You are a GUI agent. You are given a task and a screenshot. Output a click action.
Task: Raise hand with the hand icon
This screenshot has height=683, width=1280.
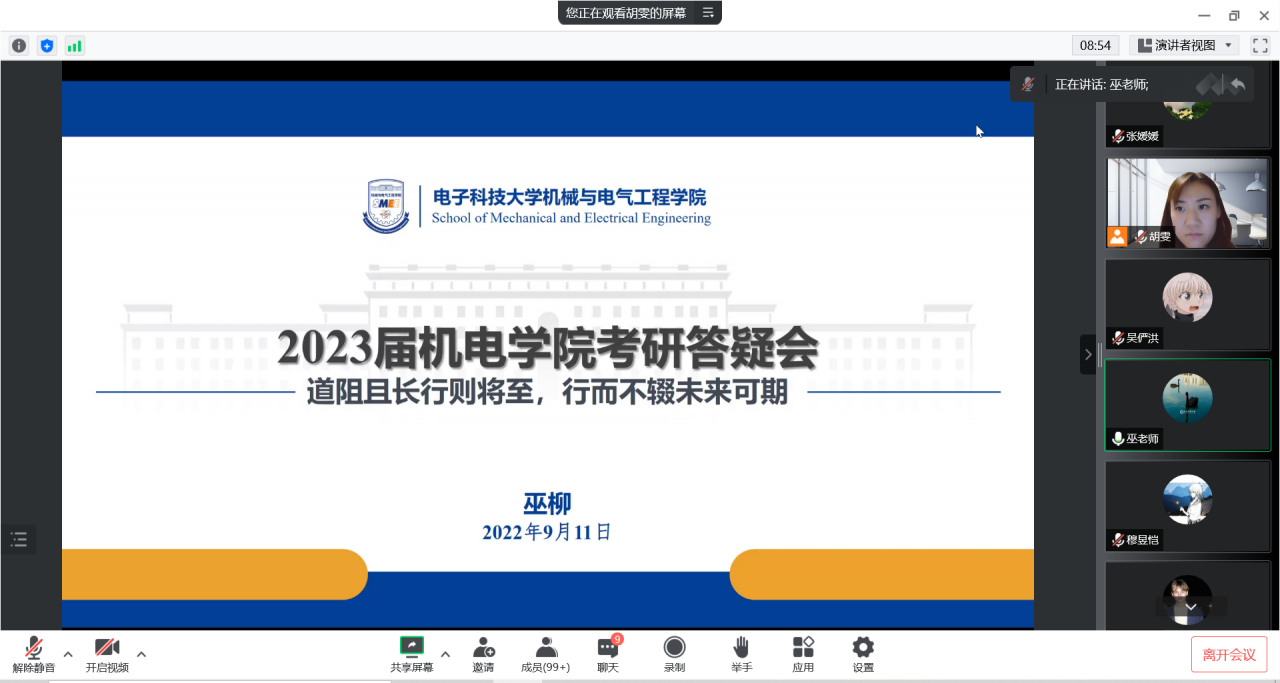[x=741, y=654]
